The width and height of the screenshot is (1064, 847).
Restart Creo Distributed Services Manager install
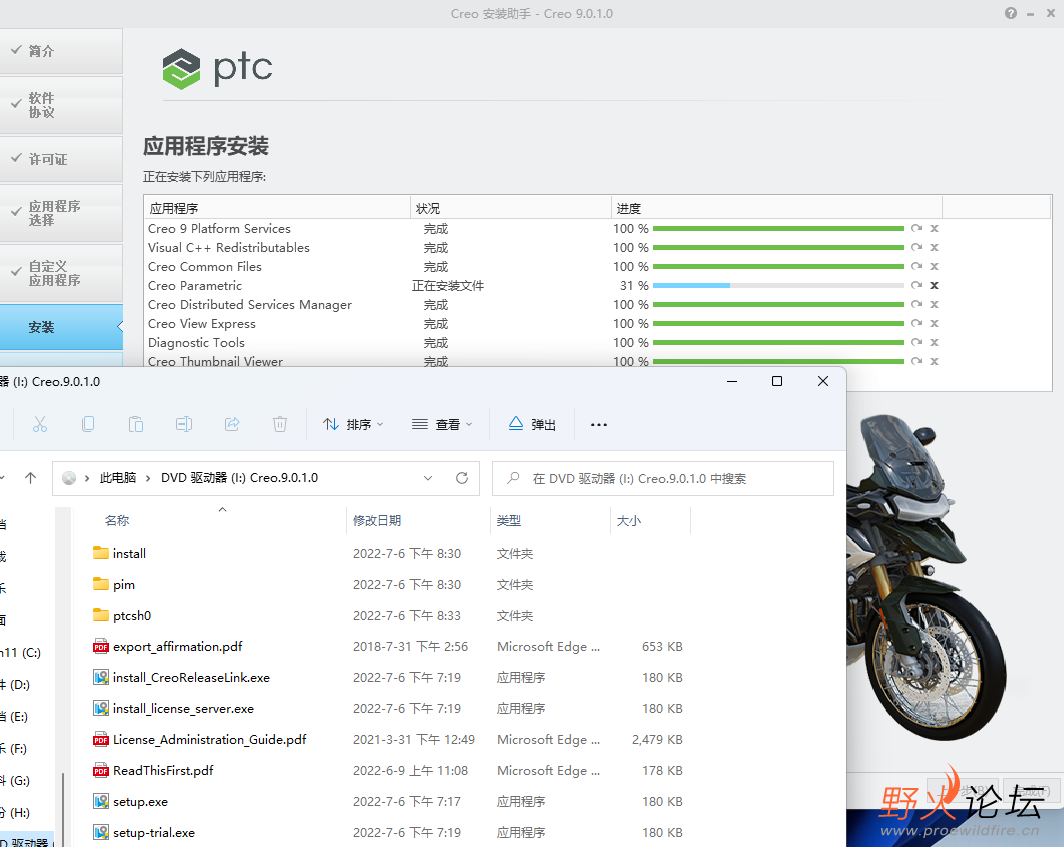(x=916, y=305)
